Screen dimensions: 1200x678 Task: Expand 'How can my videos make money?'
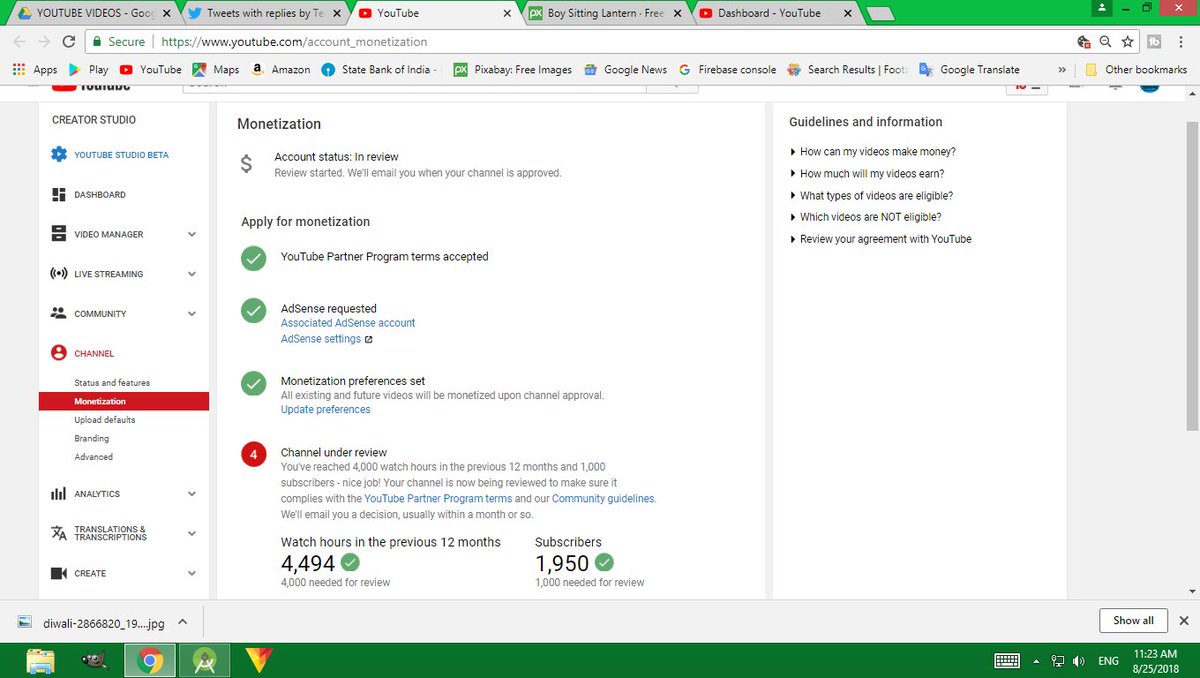tap(872, 152)
